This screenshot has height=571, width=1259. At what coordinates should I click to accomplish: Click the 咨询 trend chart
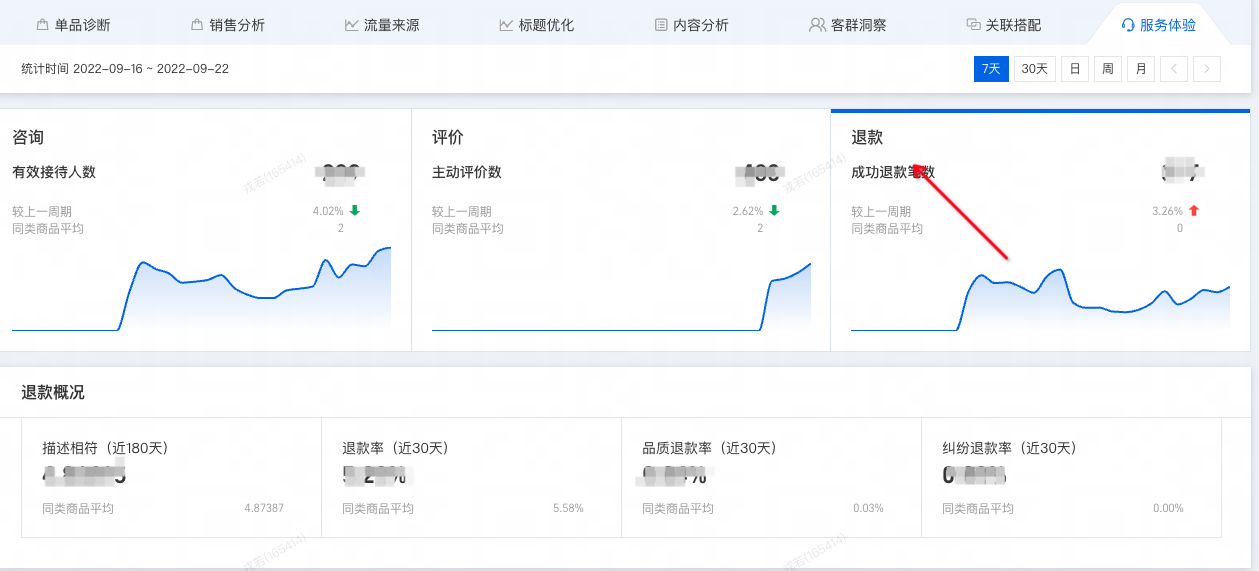(201, 289)
